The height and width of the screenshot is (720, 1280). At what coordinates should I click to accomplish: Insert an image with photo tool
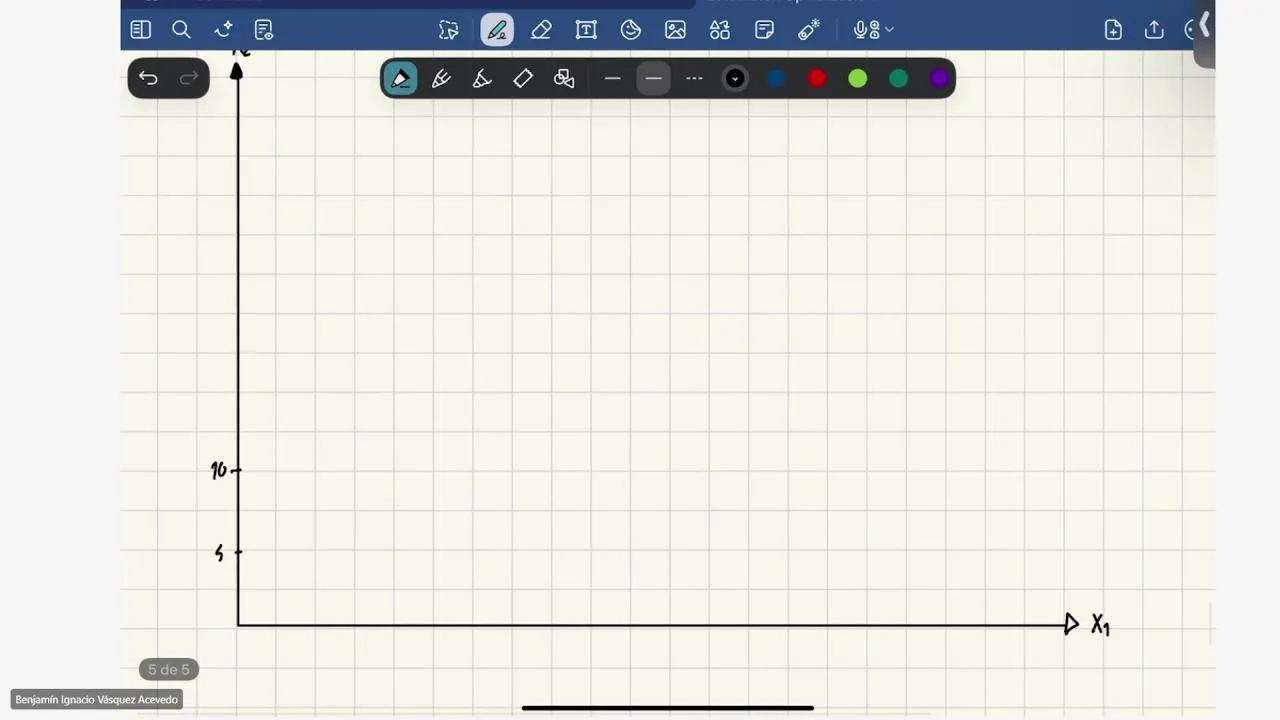[x=676, y=30]
